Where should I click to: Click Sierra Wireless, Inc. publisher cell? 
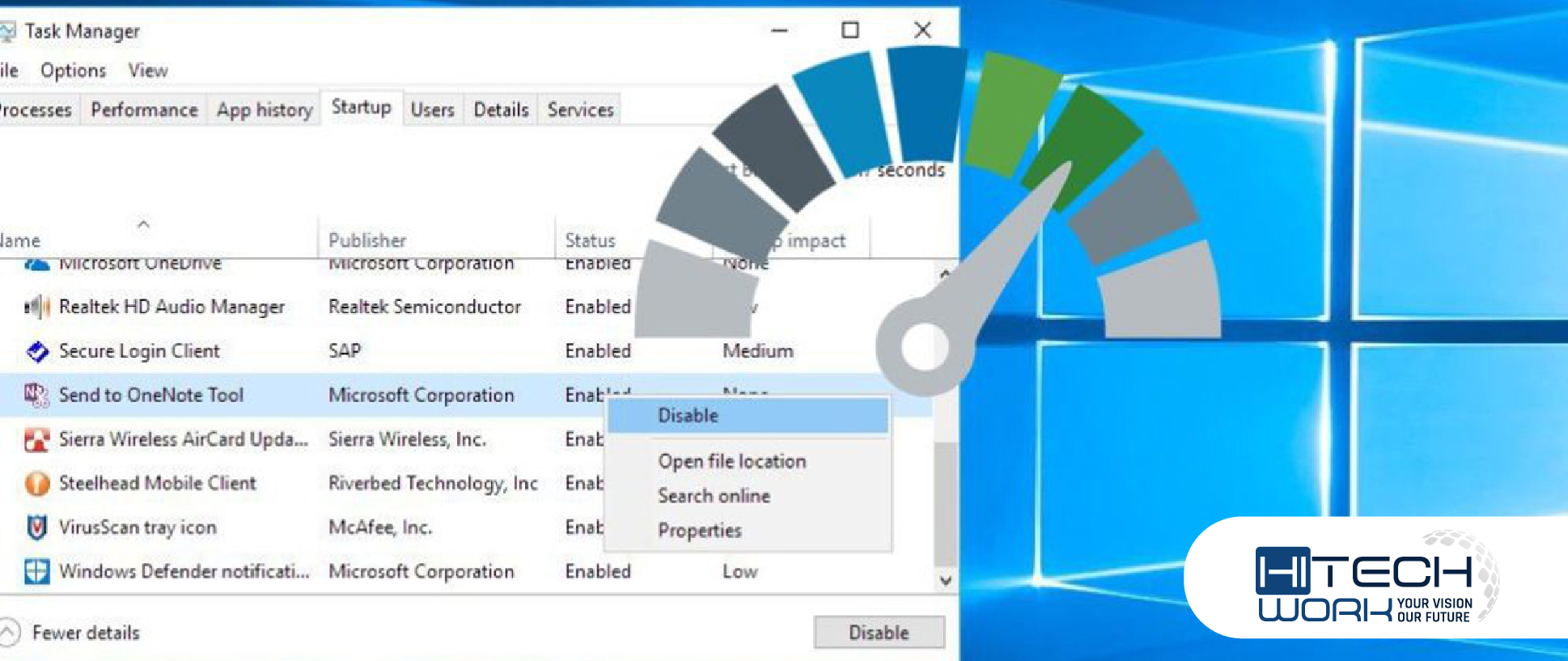pyautogui.click(x=407, y=439)
